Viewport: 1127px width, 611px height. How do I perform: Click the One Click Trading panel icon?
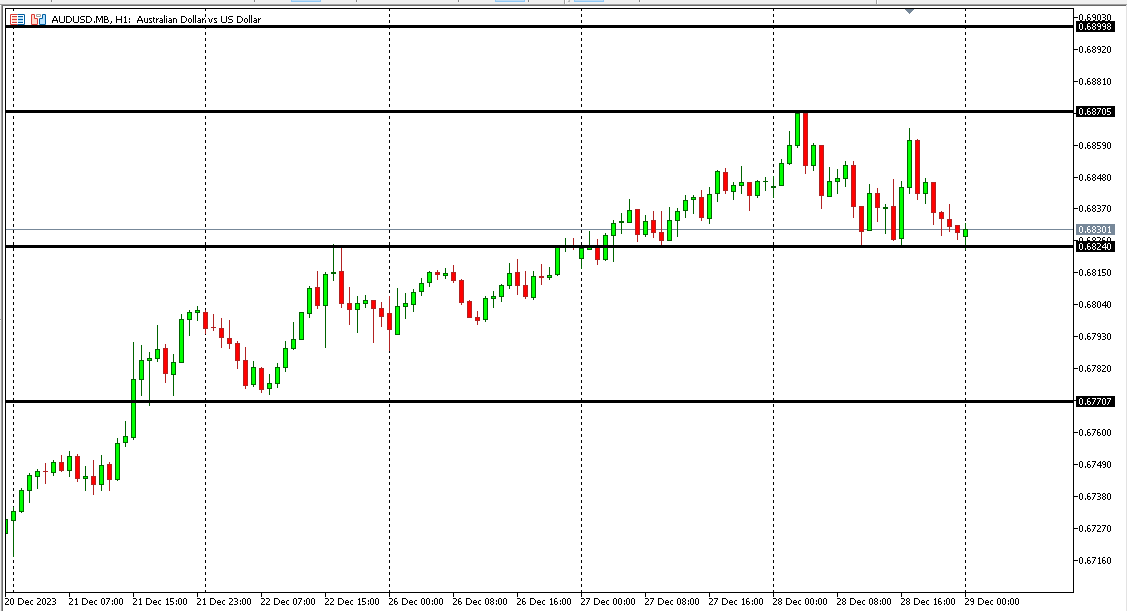[x=17, y=19]
